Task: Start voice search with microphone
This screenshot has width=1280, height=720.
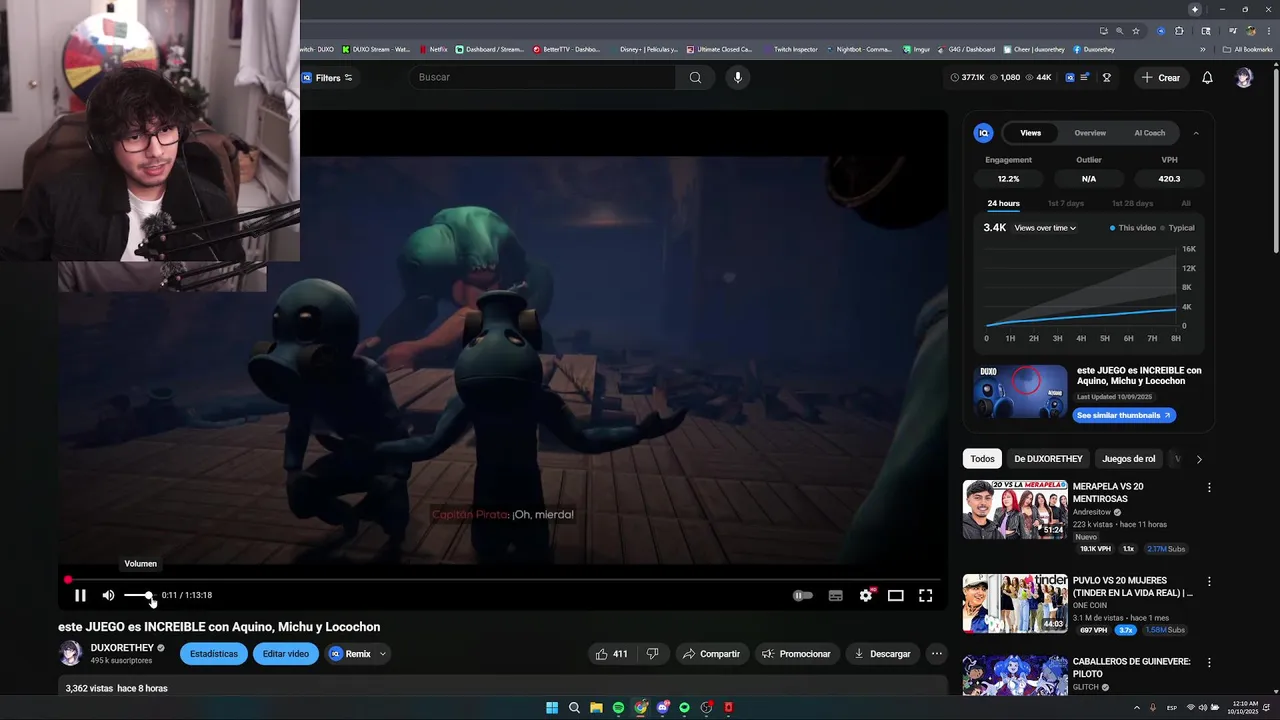Action: pos(738,77)
